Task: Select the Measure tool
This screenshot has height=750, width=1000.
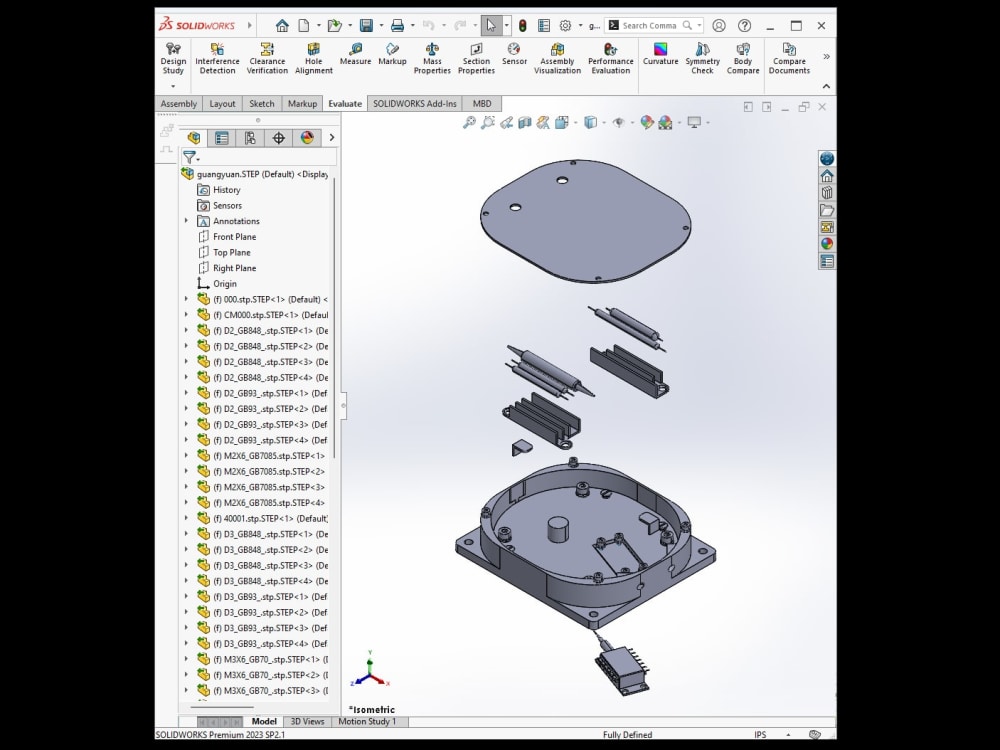Action: [355, 54]
